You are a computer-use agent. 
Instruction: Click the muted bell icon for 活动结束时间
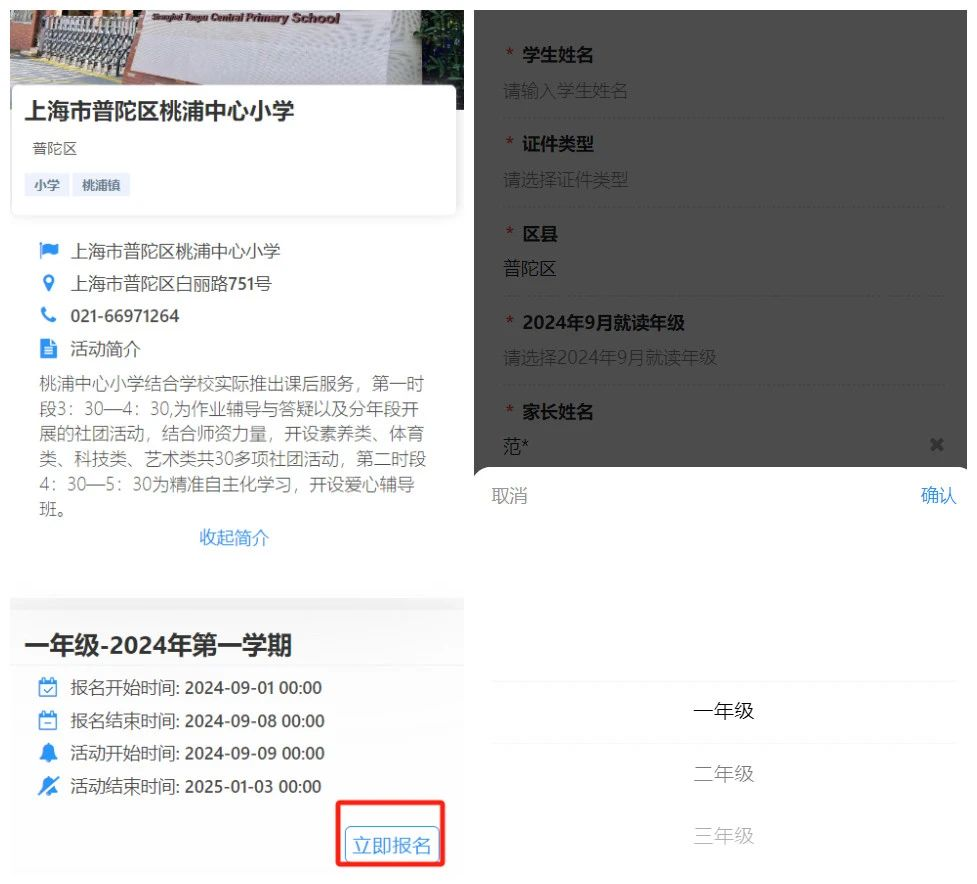[x=48, y=786]
